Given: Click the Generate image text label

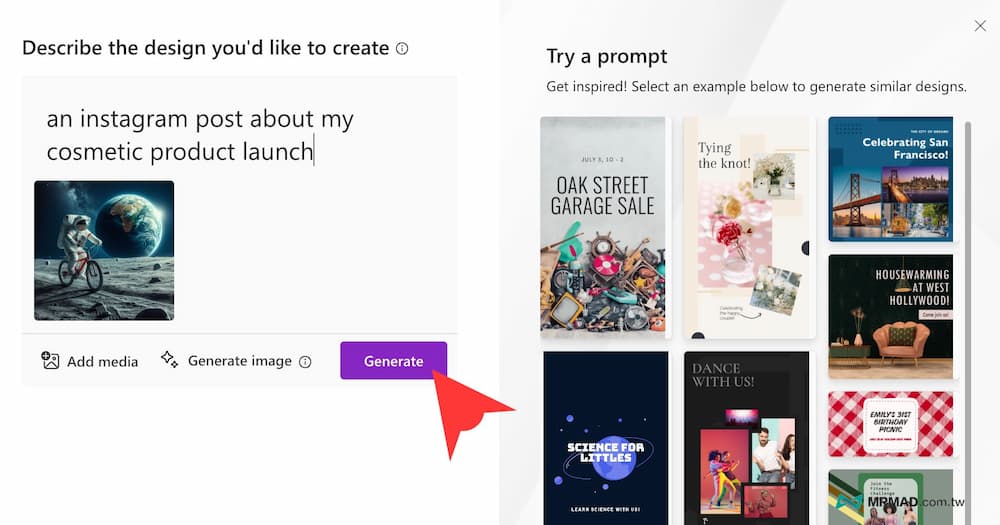Looking at the screenshot, I should tap(240, 361).
